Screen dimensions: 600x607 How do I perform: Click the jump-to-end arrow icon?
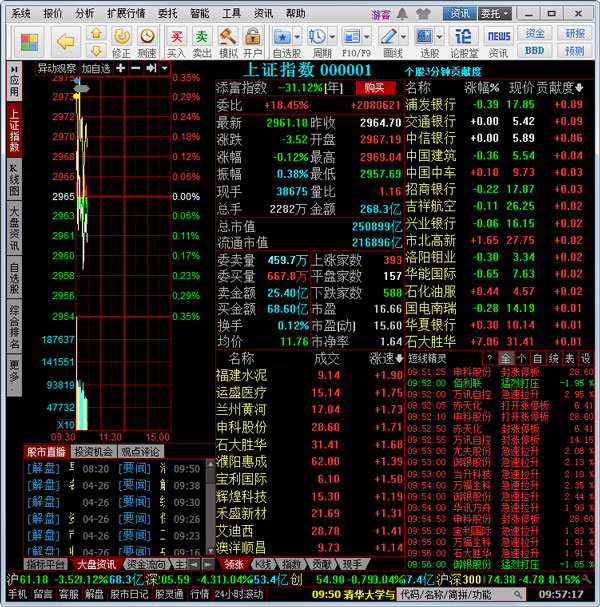click(x=151, y=69)
